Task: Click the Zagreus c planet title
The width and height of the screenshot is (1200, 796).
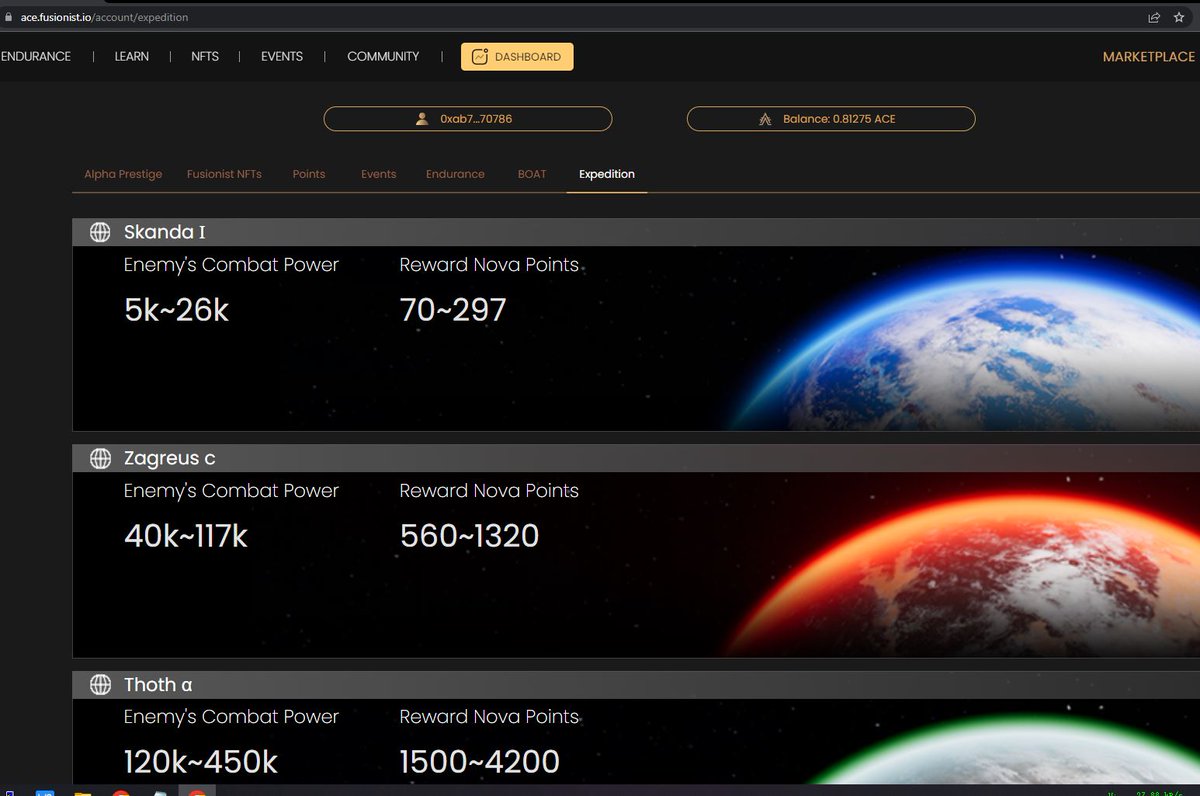Action: pos(169,458)
